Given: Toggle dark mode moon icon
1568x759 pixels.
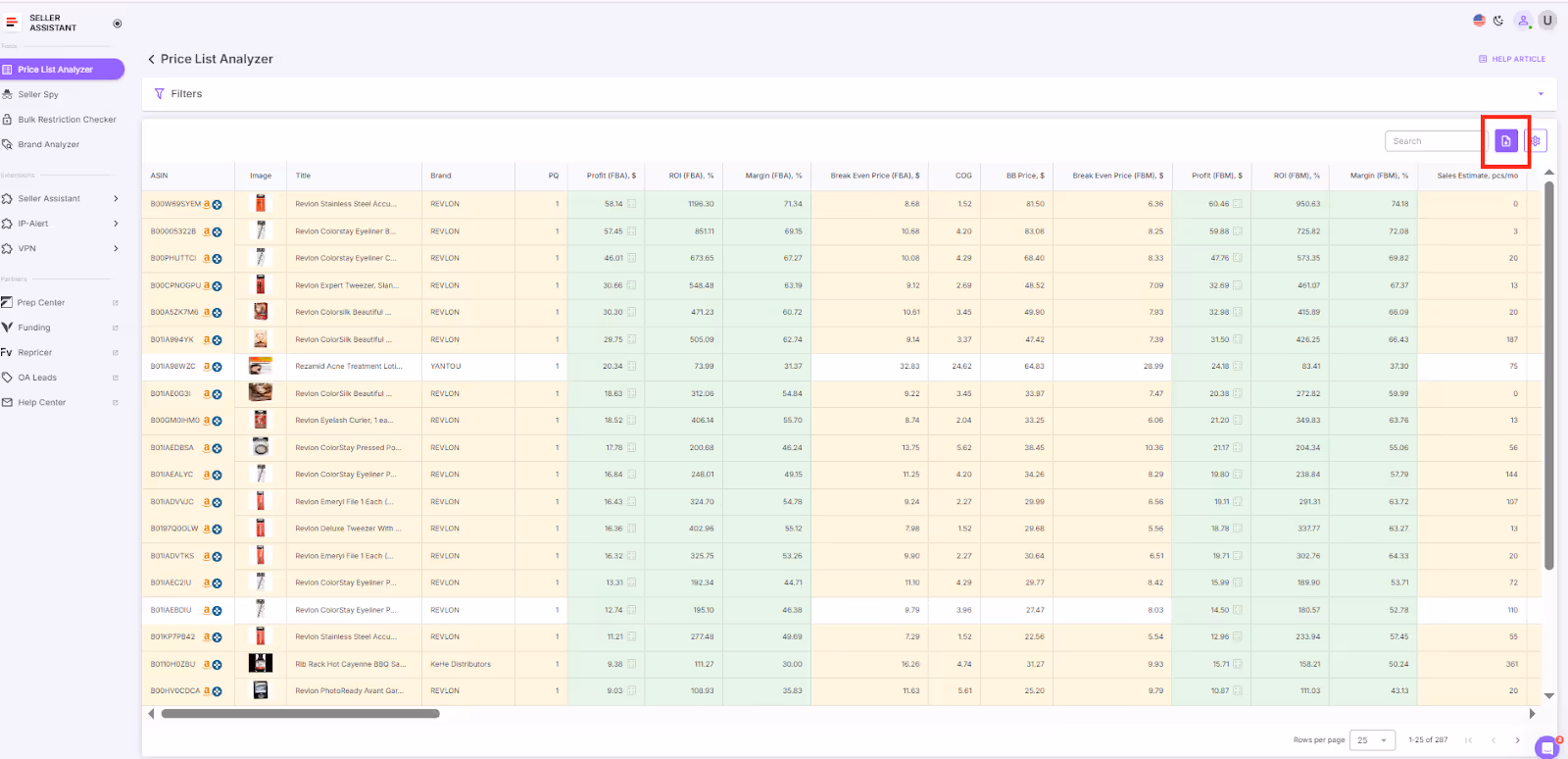Looking at the screenshot, I should click(x=1498, y=20).
